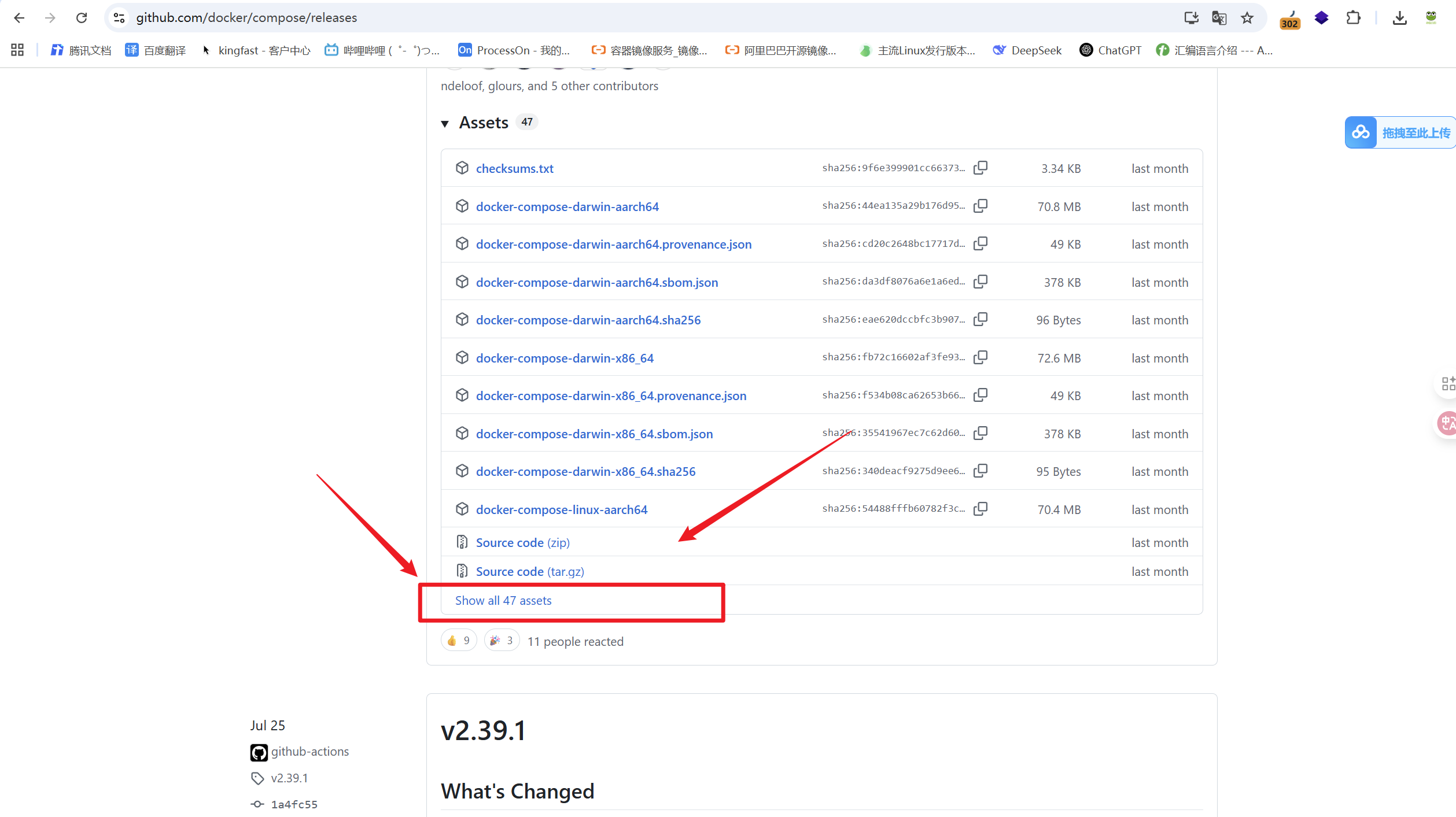
Task: Copy sha256 of darwin-aarch64.provenance.json
Action: [x=981, y=244]
